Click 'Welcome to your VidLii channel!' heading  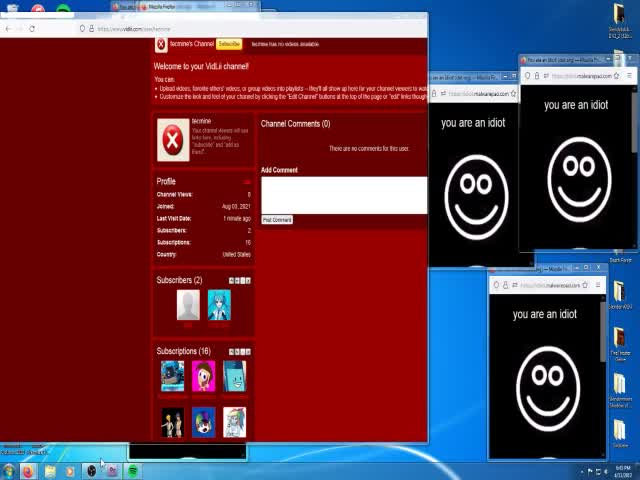click(x=201, y=66)
